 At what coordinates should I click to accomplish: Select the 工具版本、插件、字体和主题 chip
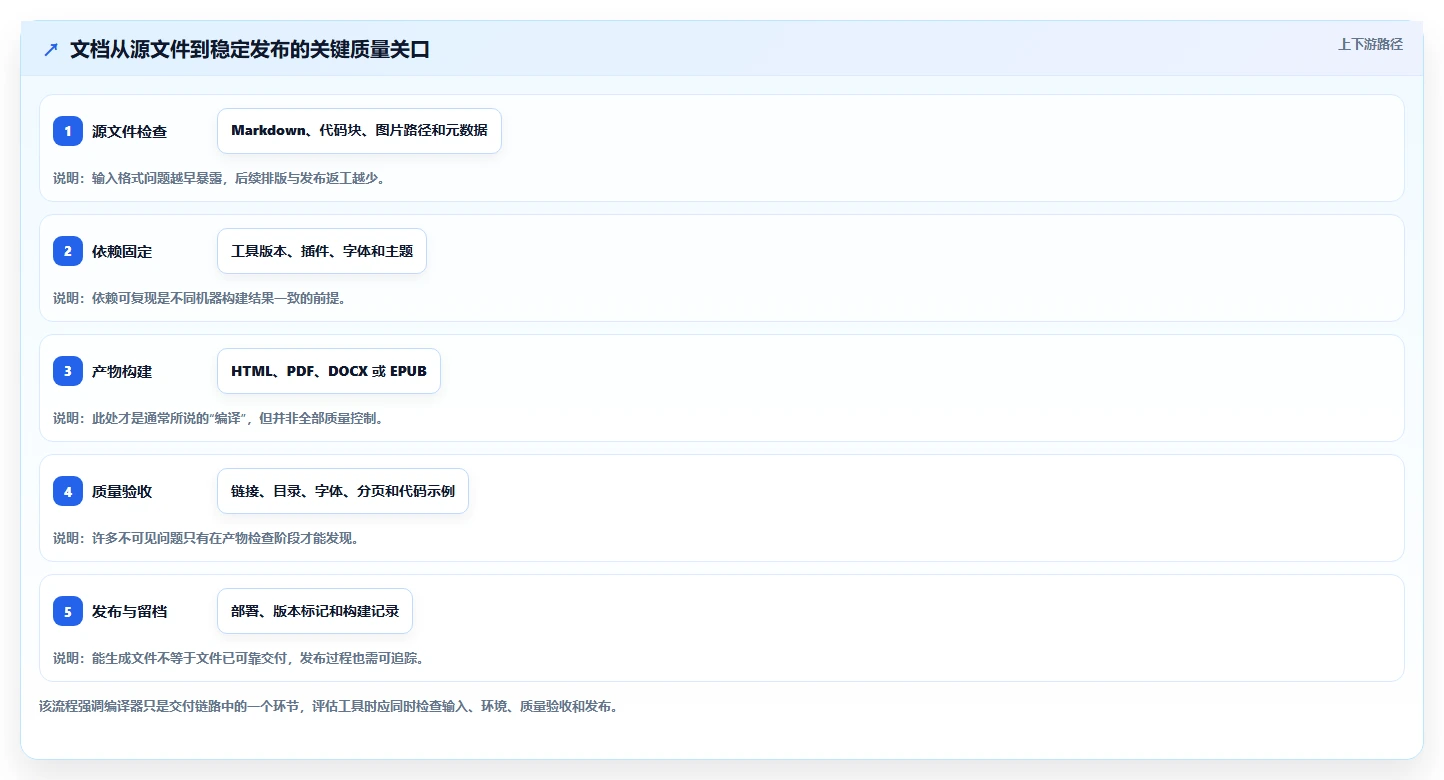tap(322, 251)
